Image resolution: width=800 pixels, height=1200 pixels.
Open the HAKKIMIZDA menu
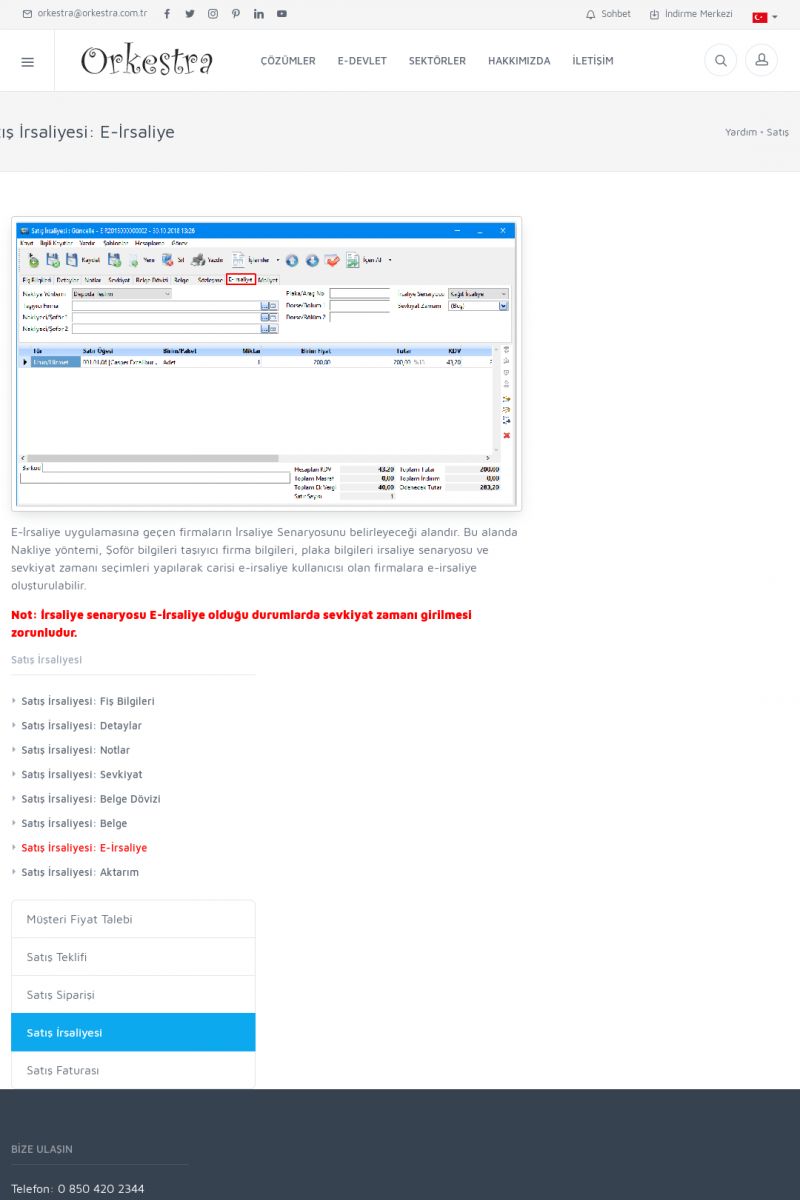click(519, 61)
